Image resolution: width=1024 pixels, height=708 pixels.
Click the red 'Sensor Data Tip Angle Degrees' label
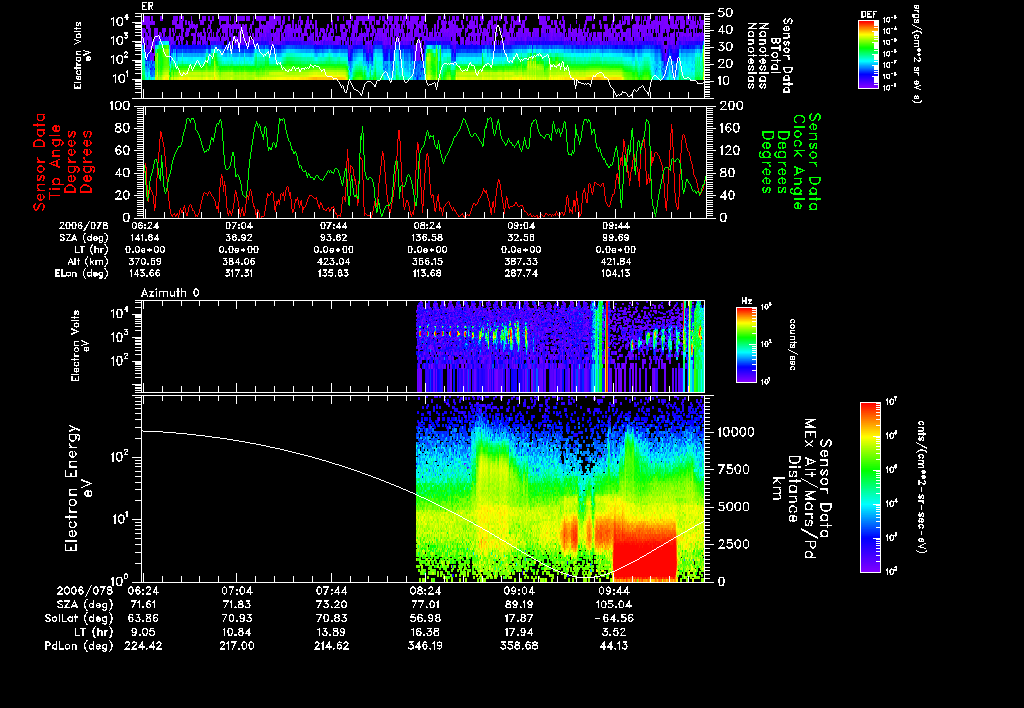click(63, 162)
